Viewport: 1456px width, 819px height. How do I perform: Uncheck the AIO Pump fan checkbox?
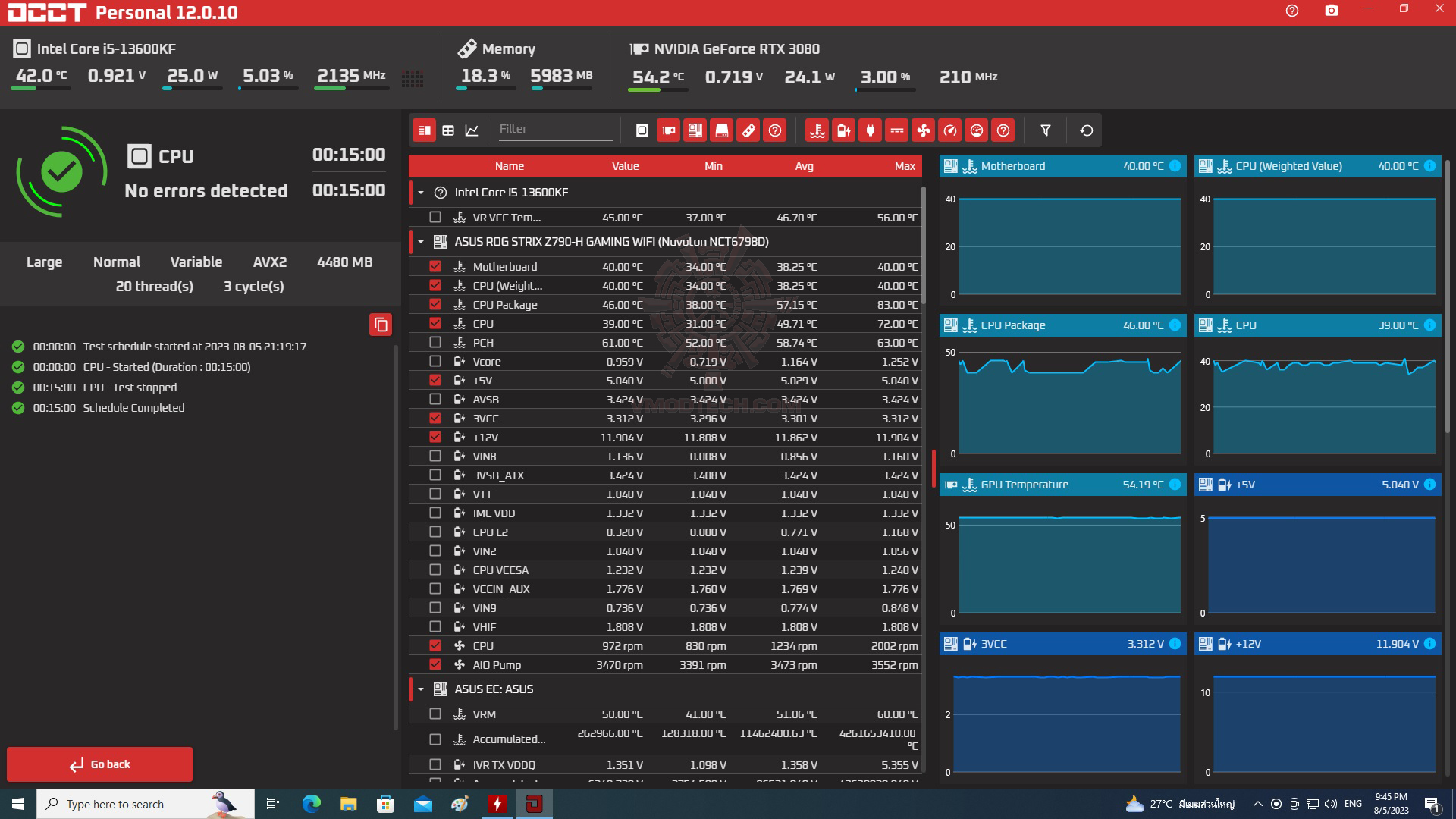(x=435, y=664)
